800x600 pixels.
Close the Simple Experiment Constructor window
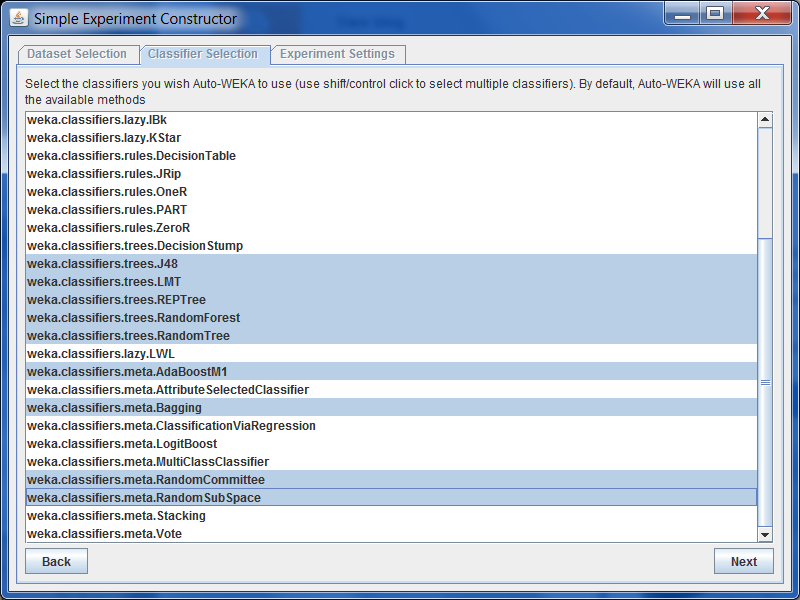click(762, 14)
